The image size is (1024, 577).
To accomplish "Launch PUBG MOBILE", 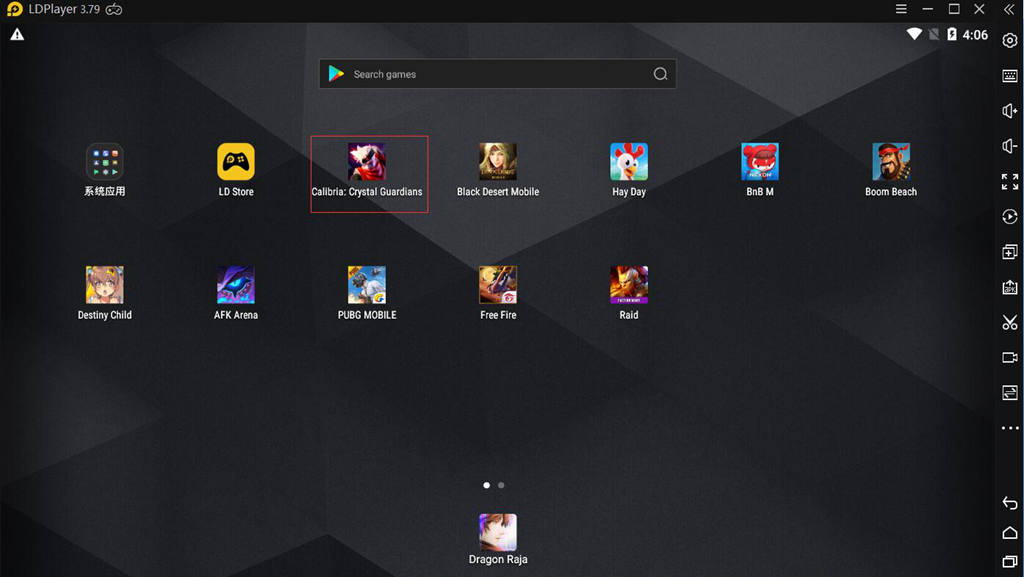I will tap(366, 285).
